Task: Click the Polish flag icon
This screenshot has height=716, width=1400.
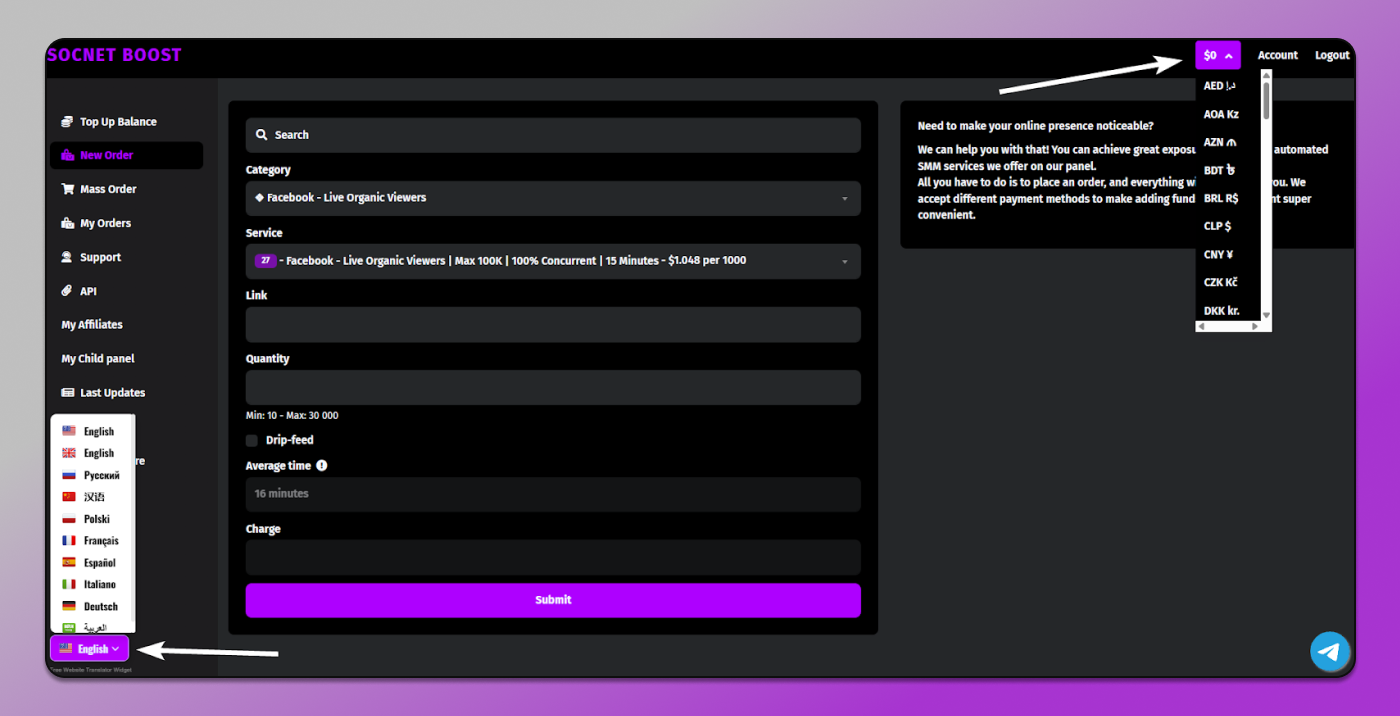Action: 69,519
